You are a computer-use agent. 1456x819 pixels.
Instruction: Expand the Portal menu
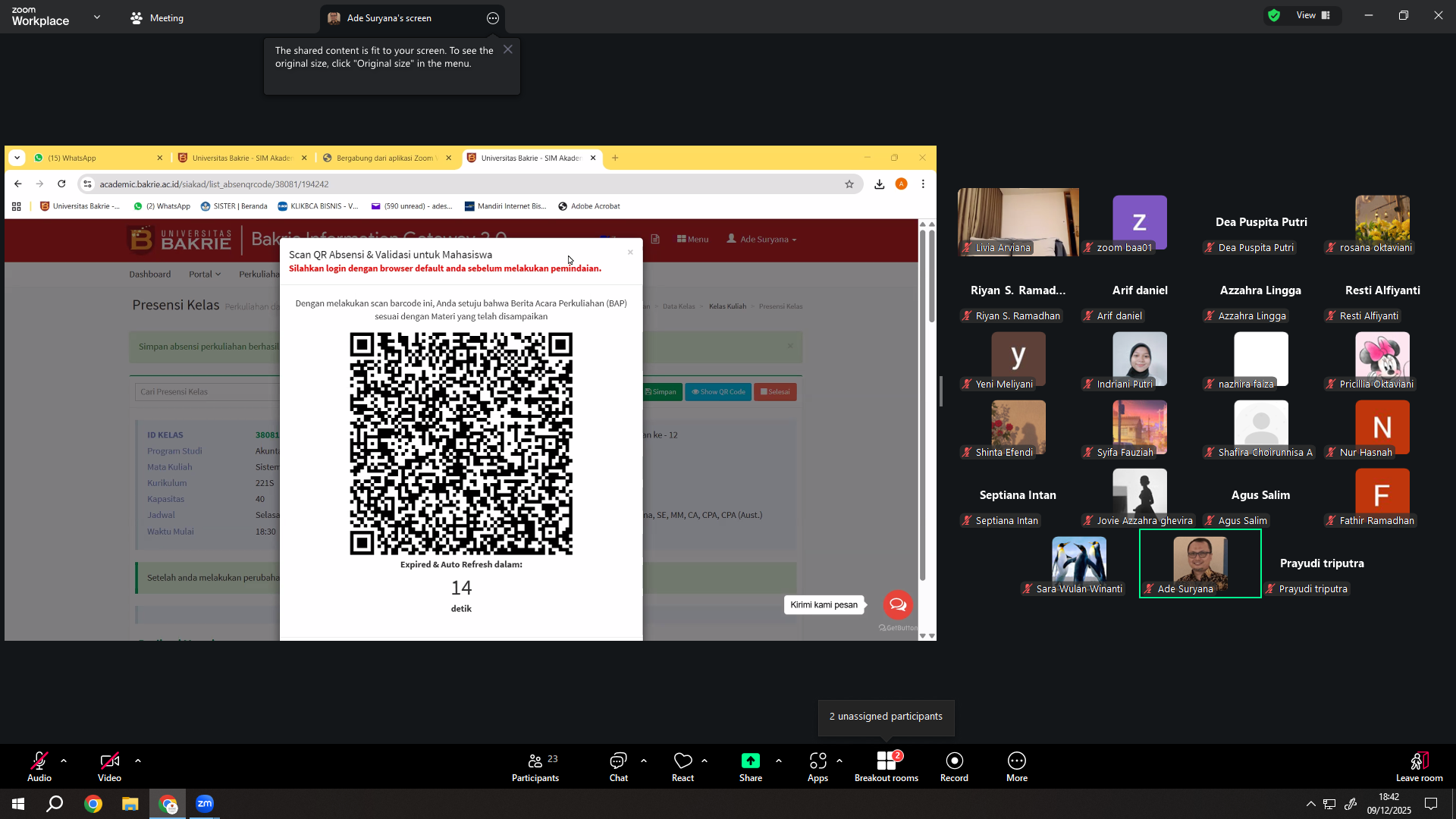pyautogui.click(x=205, y=275)
